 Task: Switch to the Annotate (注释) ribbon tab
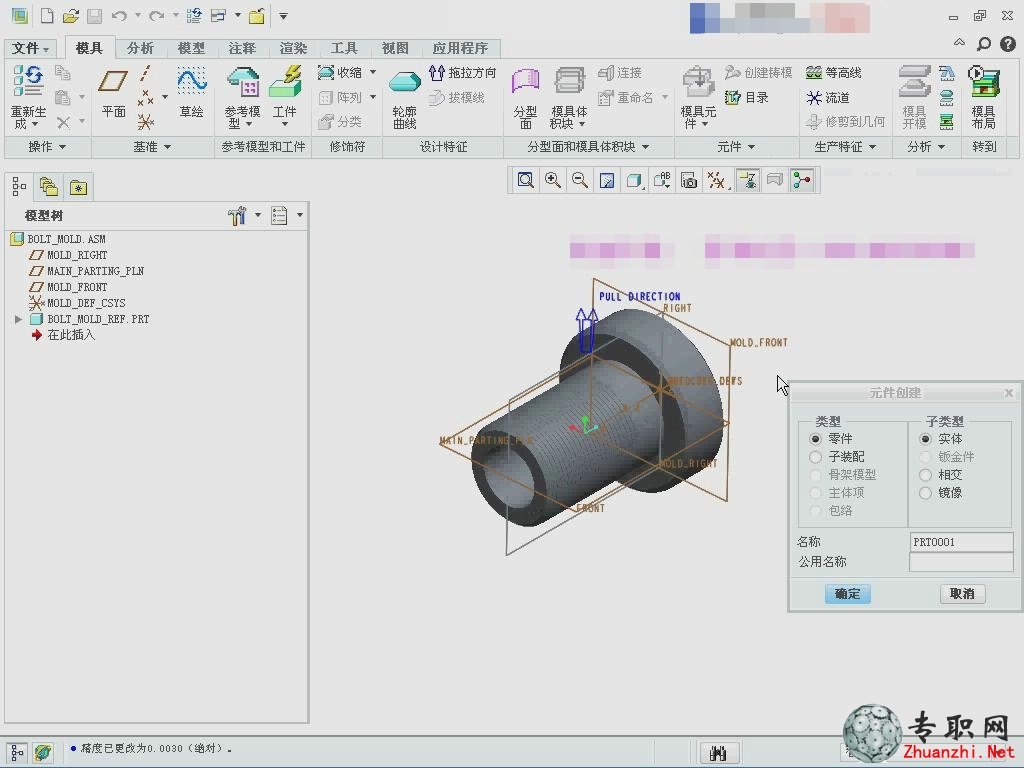[242, 48]
